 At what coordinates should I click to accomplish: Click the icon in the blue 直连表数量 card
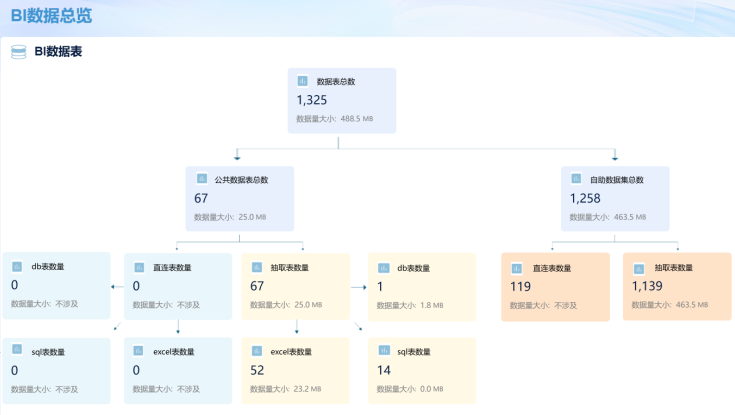(x=140, y=268)
